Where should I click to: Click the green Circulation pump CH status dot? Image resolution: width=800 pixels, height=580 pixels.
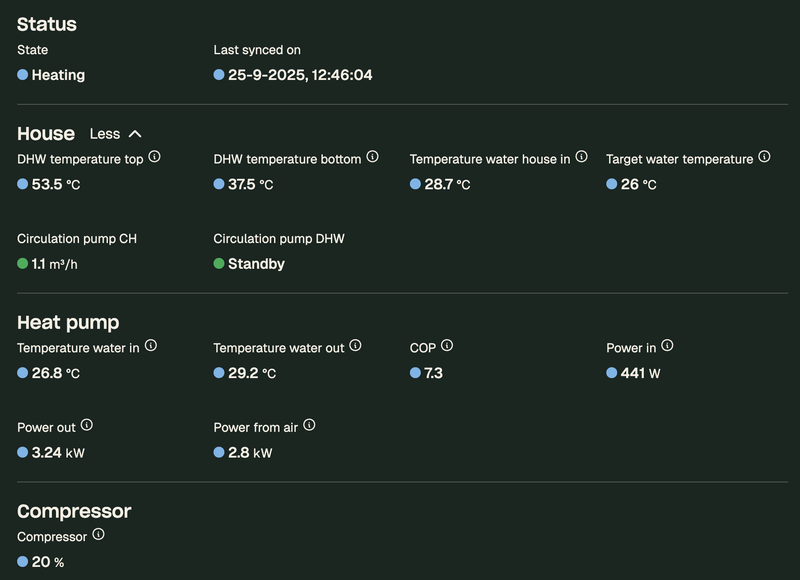click(23, 264)
